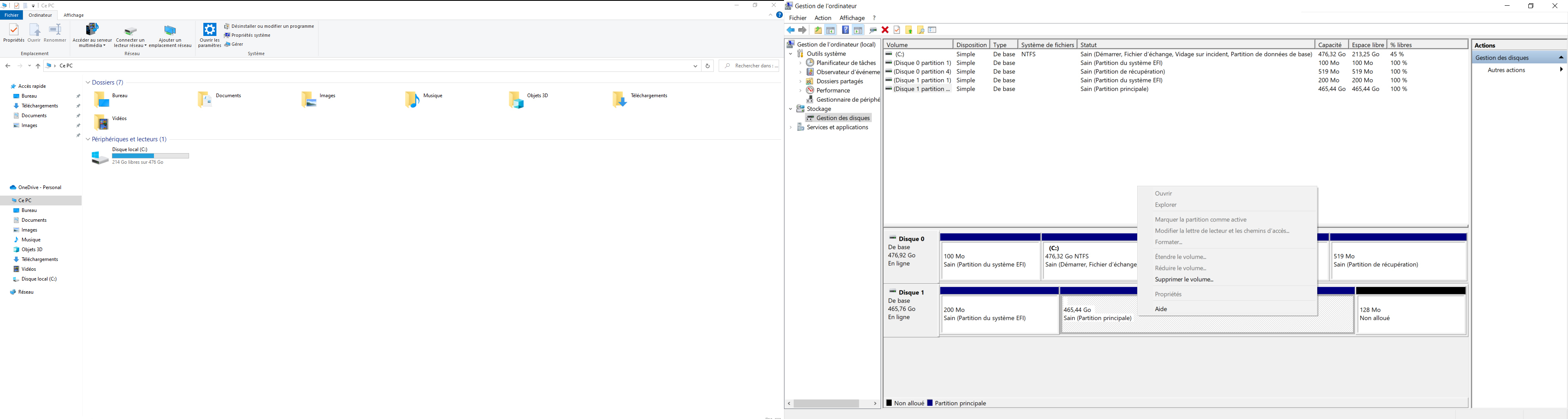Open Ouvrir les paramètres gear in ribbon
1568x419 pixels.
pos(209,36)
